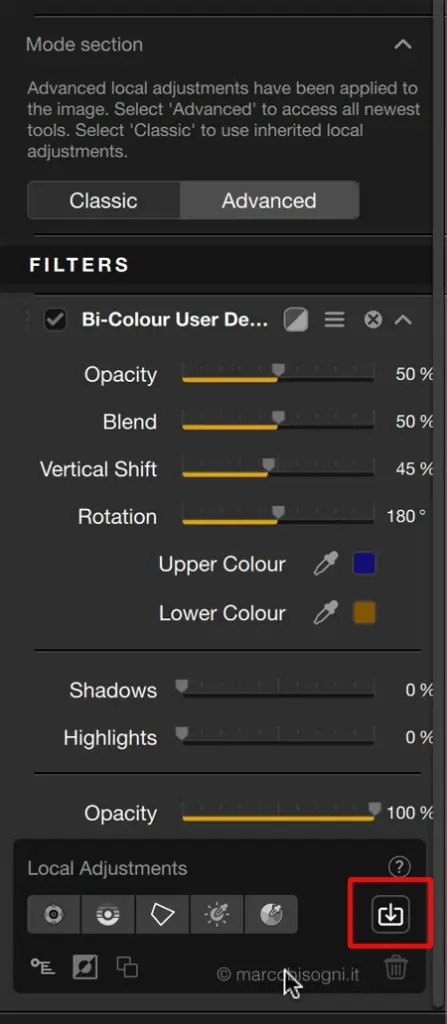Click the save preset icon highlighted in red
Viewport: 447px width, 1024px height.
(x=390, y=915)
